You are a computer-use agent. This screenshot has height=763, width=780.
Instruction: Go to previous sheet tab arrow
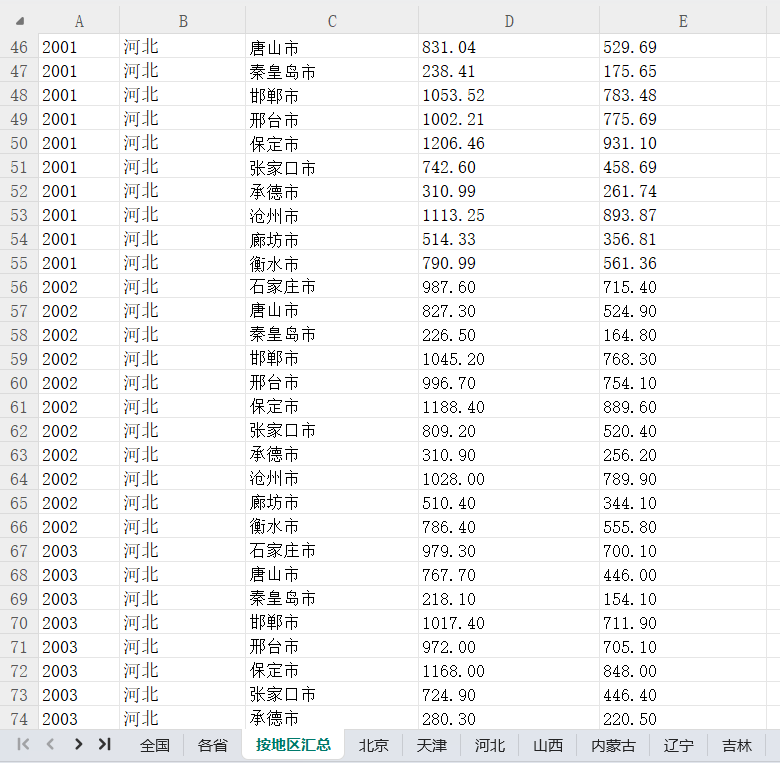point(50,744)
